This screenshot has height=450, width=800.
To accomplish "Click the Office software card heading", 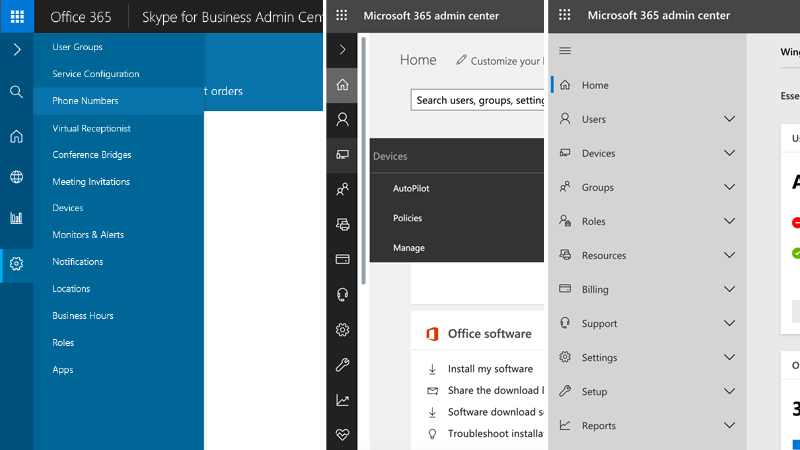I will (x=489, y=334).
